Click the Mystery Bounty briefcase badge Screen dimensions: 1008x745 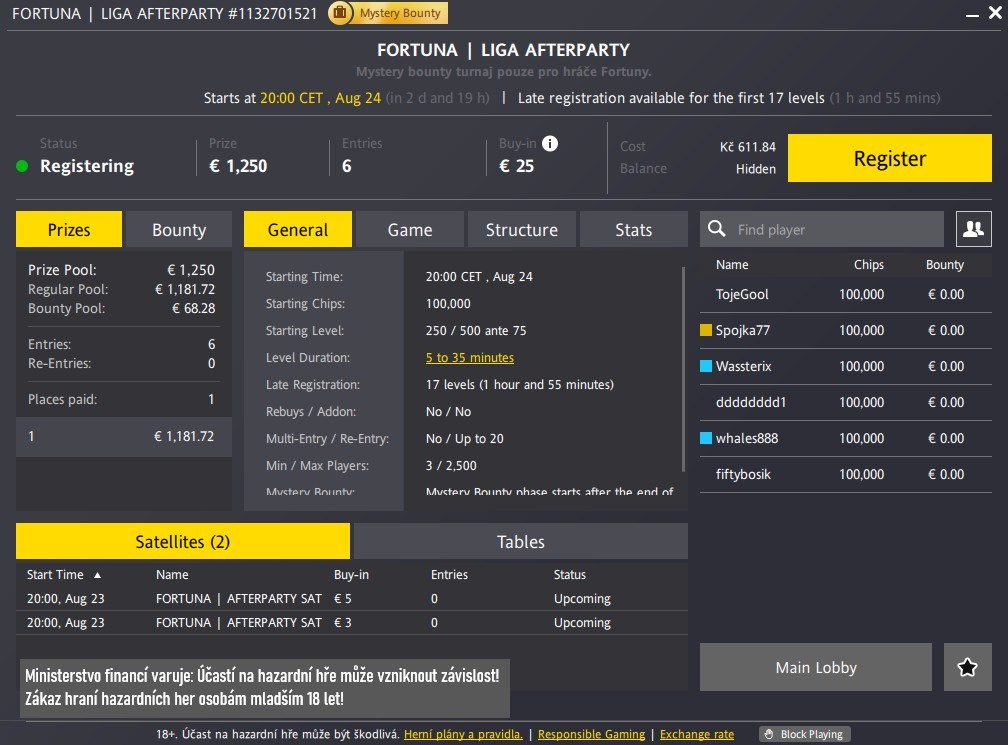coord(341,13)
